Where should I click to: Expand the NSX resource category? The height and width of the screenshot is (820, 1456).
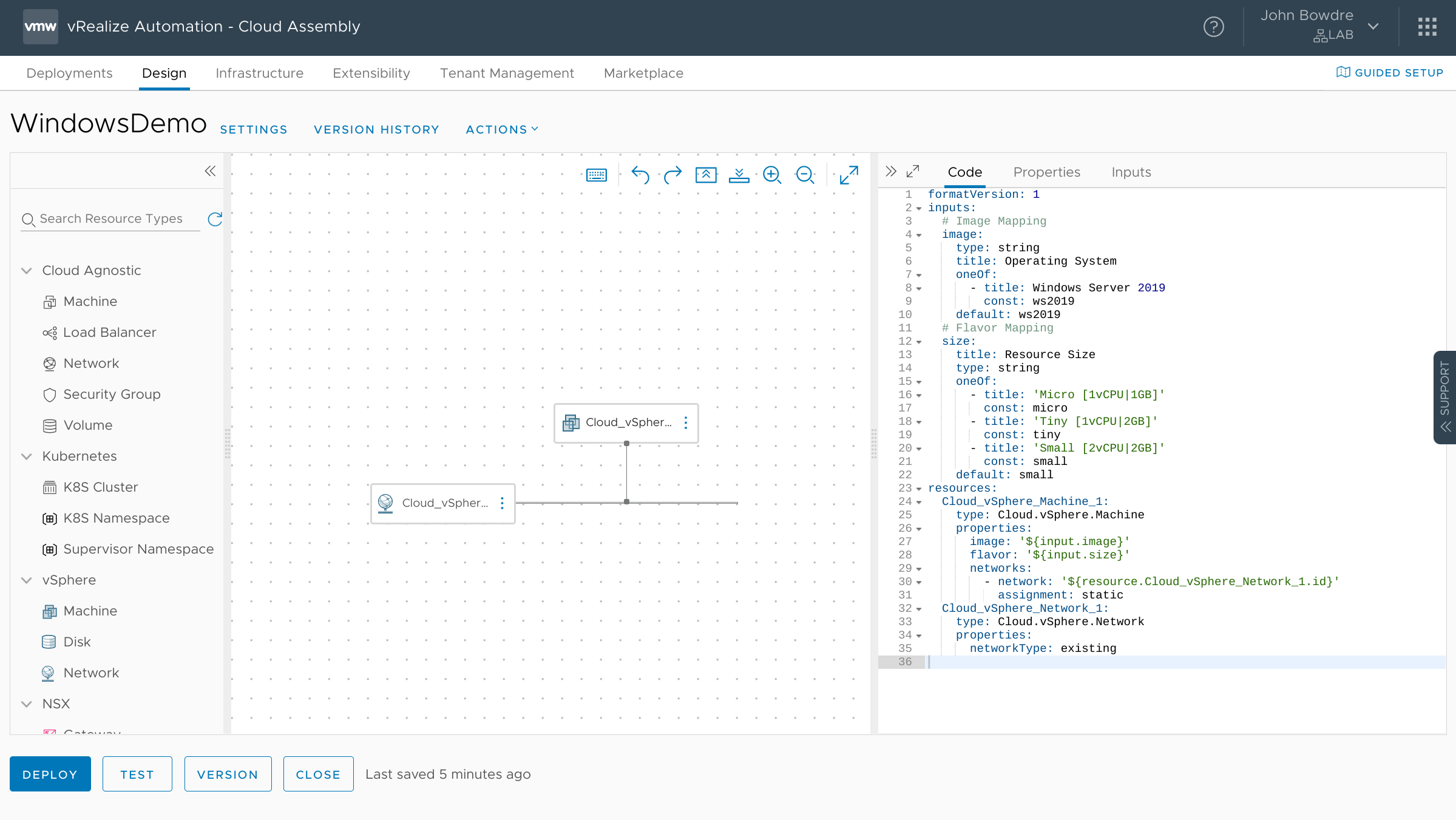pos(26,703)
